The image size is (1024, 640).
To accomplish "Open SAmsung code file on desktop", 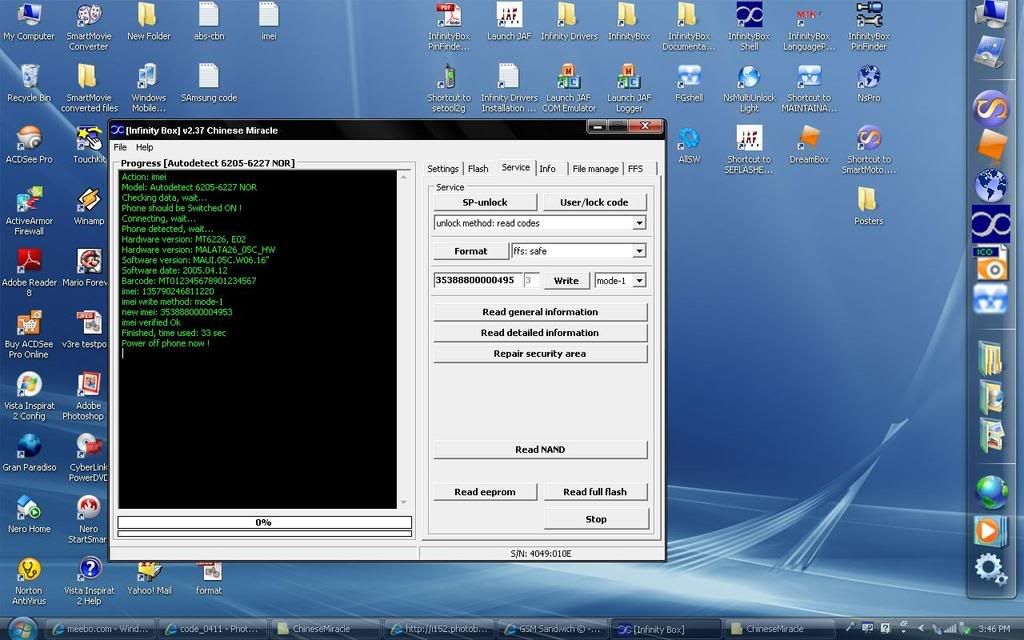I will (209, 83).
